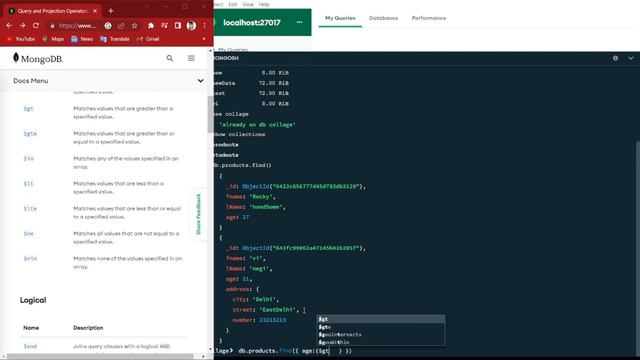
Task: Click the address bar URL field
Action: [78, 26]
